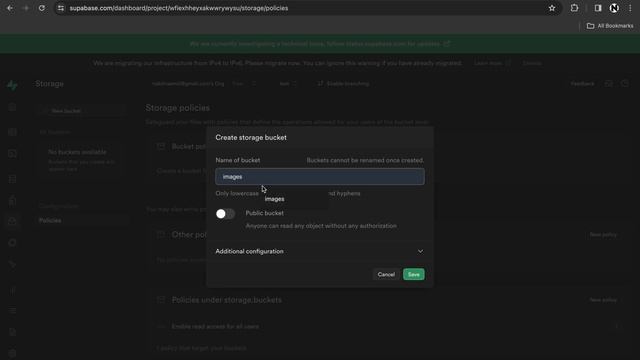Click 'Create storage bucket' dialog title
This screenshot has width=640, height=360.
(x=251, y=138)
